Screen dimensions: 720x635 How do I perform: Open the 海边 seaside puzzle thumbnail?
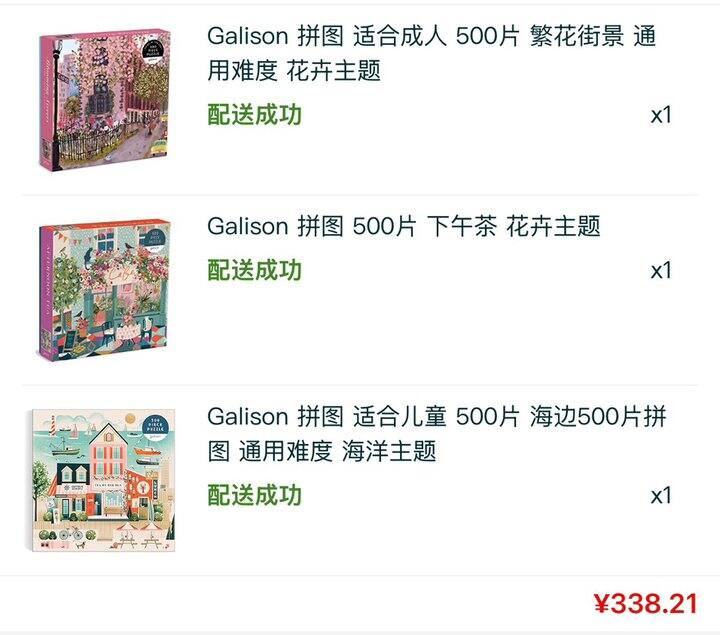coord(103,480)
